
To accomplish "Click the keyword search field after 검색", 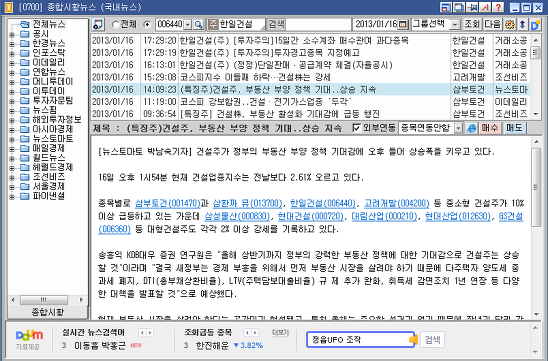I will click(318, 24).
